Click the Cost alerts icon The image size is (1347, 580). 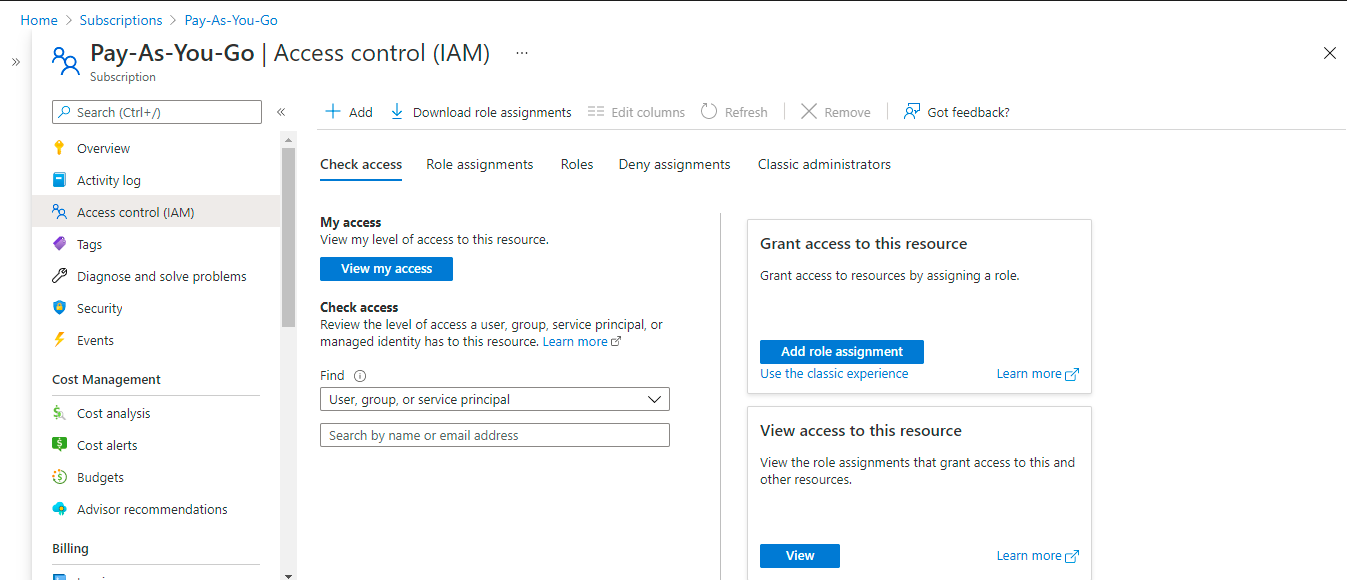coord(59,445)
